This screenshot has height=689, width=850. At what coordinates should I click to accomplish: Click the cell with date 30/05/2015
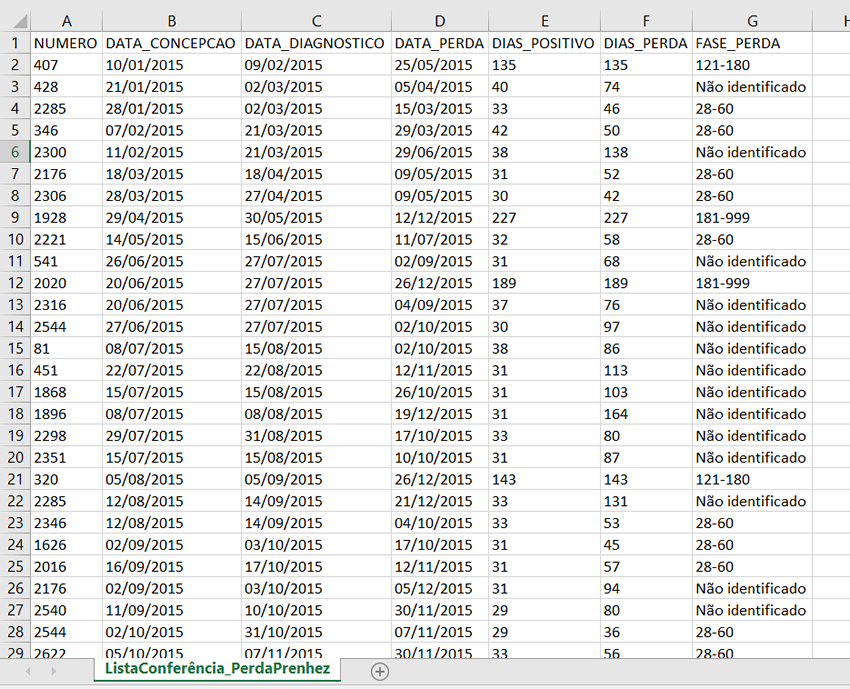pos(317,218)
